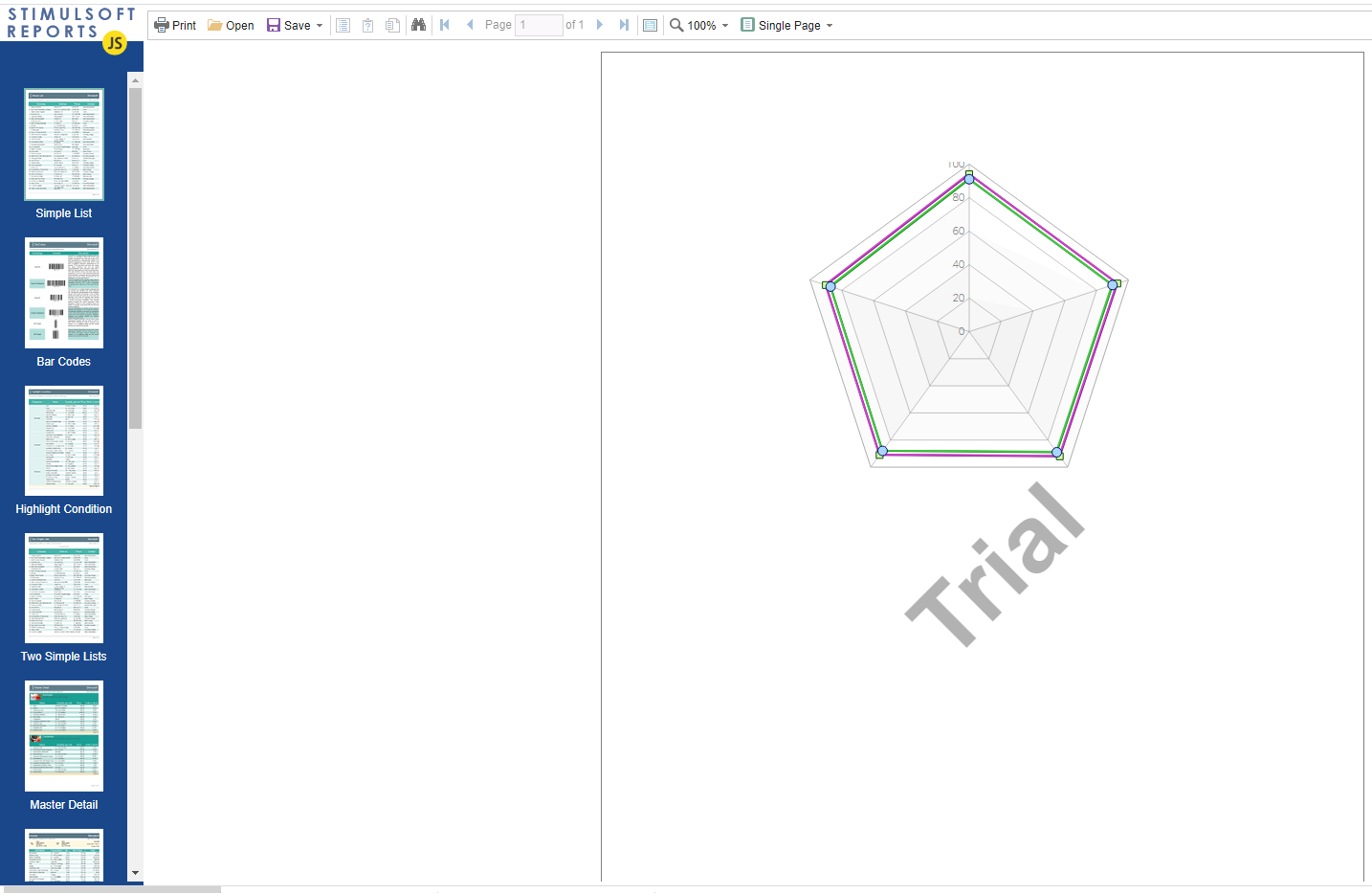Open the Find binoculars tool
1372x893 pixels.
click(x=418, y=25)
